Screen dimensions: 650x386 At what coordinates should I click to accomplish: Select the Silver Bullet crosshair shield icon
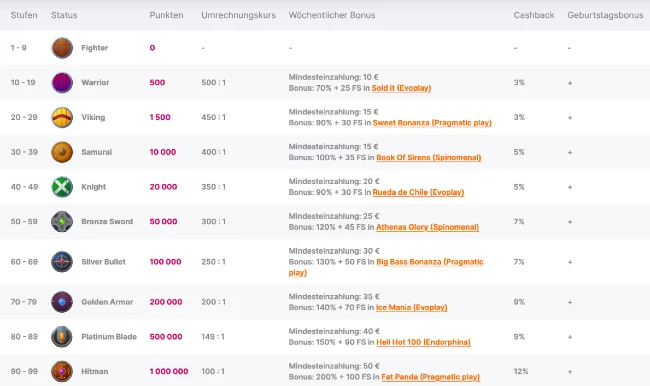62,262
